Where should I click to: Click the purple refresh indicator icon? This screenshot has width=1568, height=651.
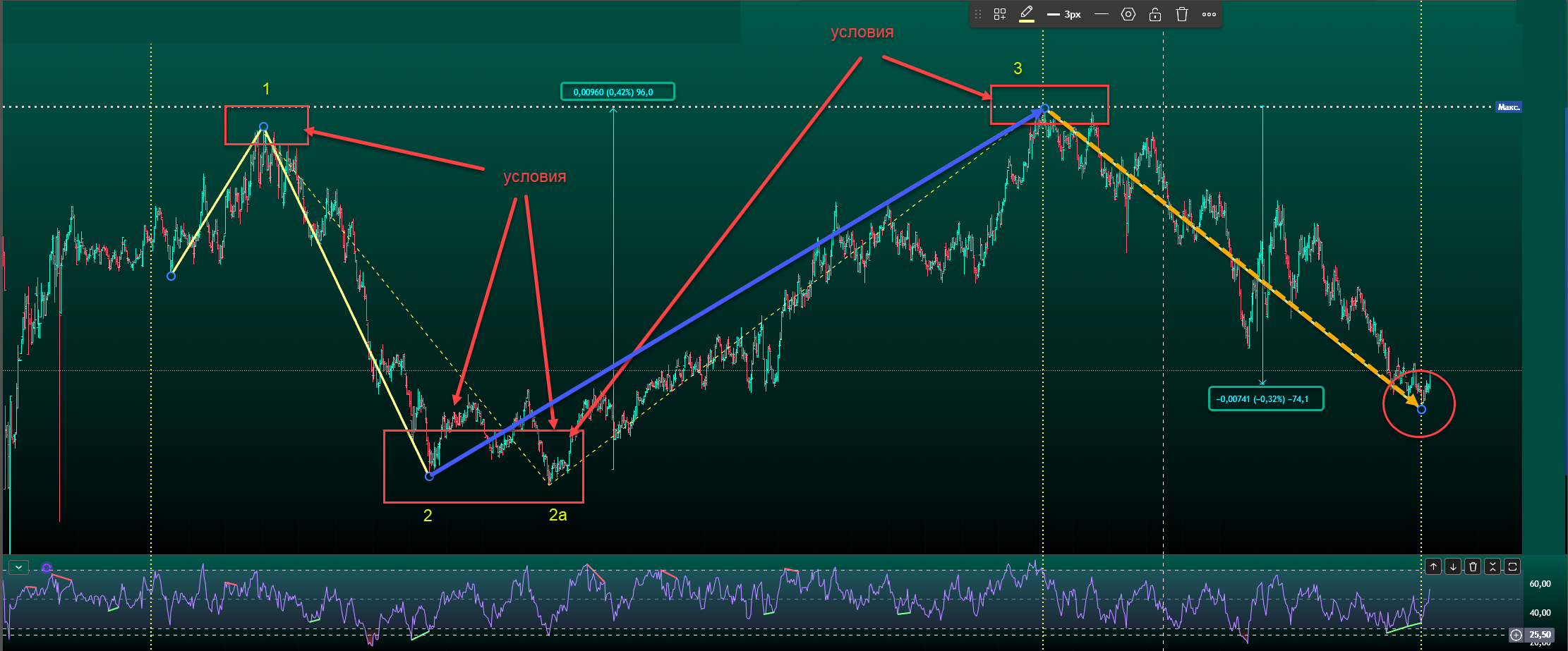pyautogui.click(x=47, y=568)
